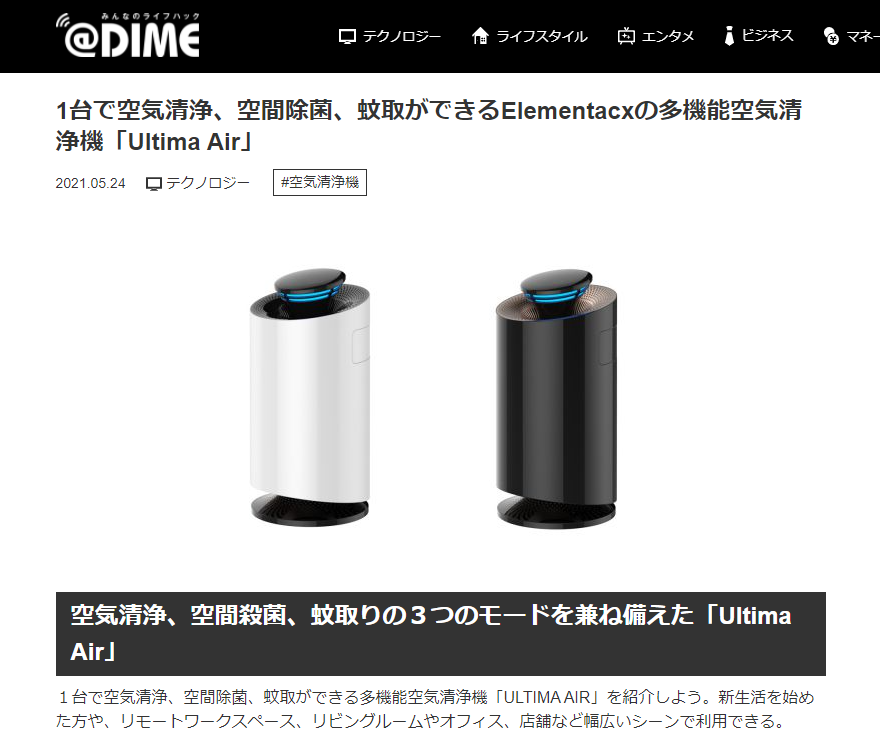This screenshot has width=880, height=736.
Task: Click the ULTIMA AIR introduction paragraph
Action: tap(435, 709)
